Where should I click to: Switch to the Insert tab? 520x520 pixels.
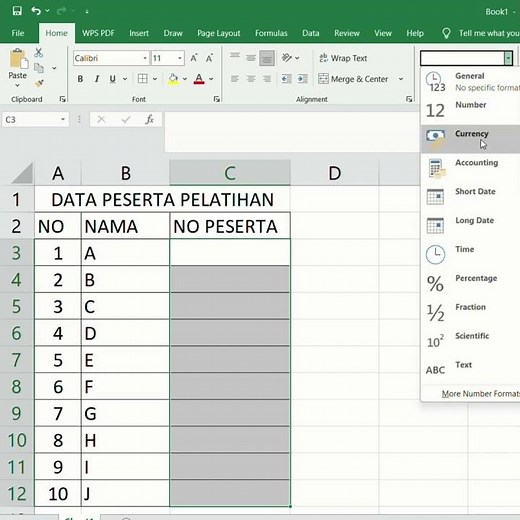[139, 33]
